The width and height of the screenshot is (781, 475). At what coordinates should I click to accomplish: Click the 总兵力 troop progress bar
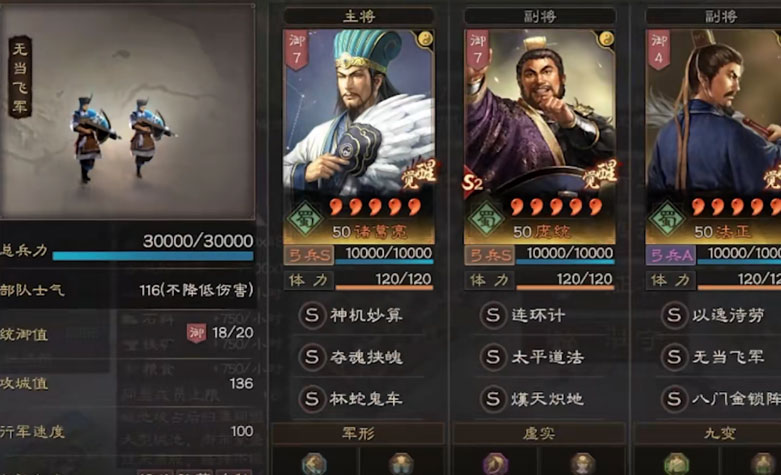coord(153,256)
